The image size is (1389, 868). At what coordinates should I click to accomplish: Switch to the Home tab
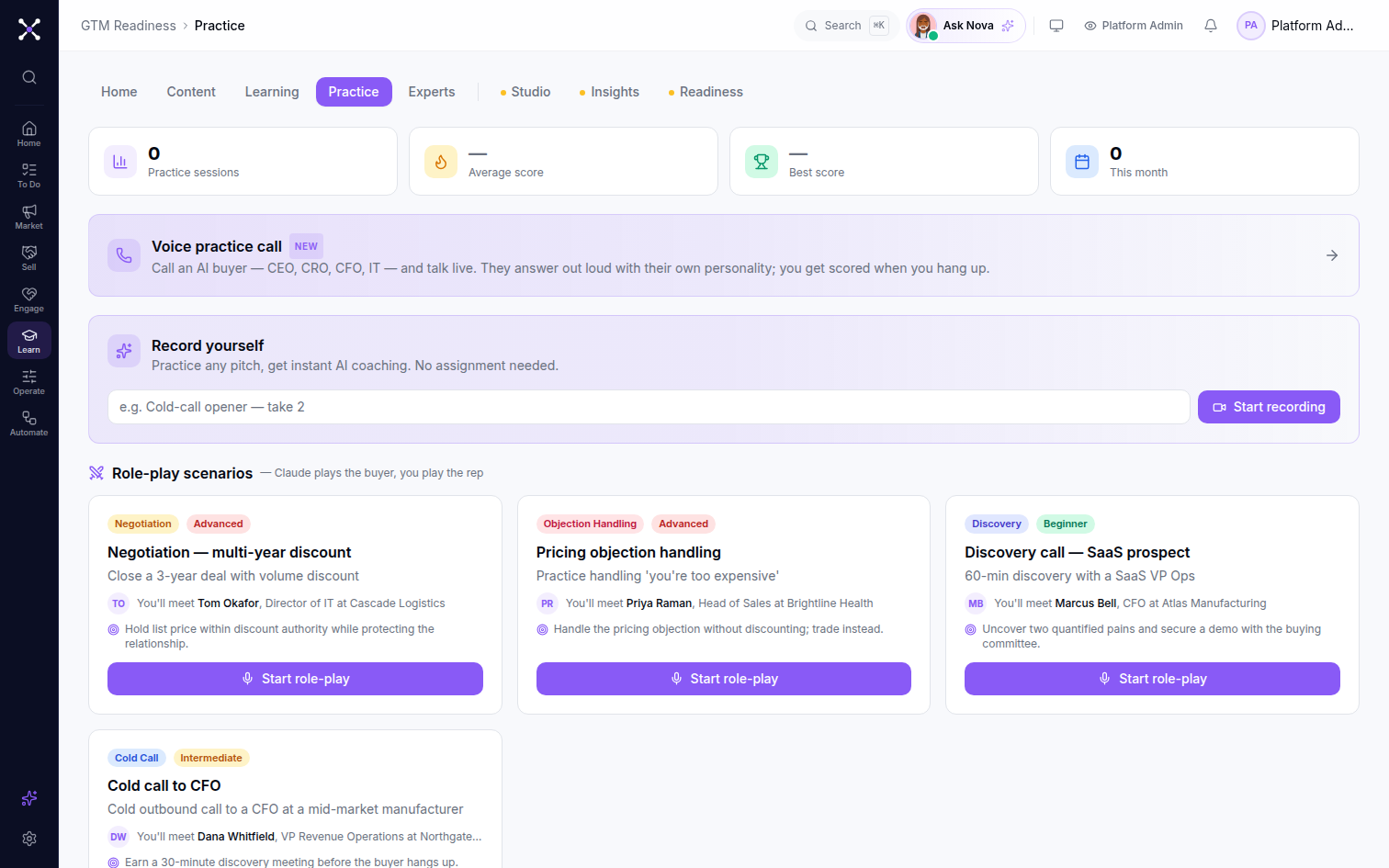point(119,92)
